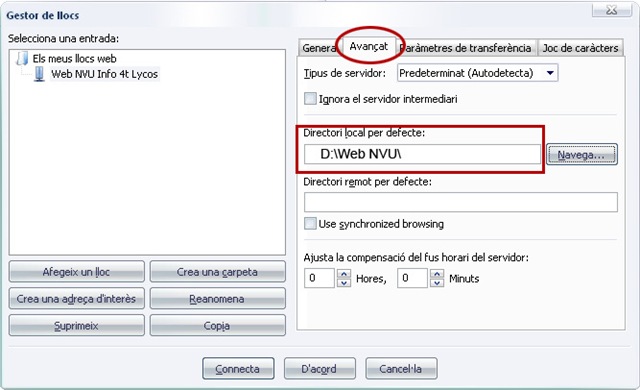Decrease the Minuts timezone offset
Image resolution: width=640 pixels, height=390 pixels.
pos(437,283)
